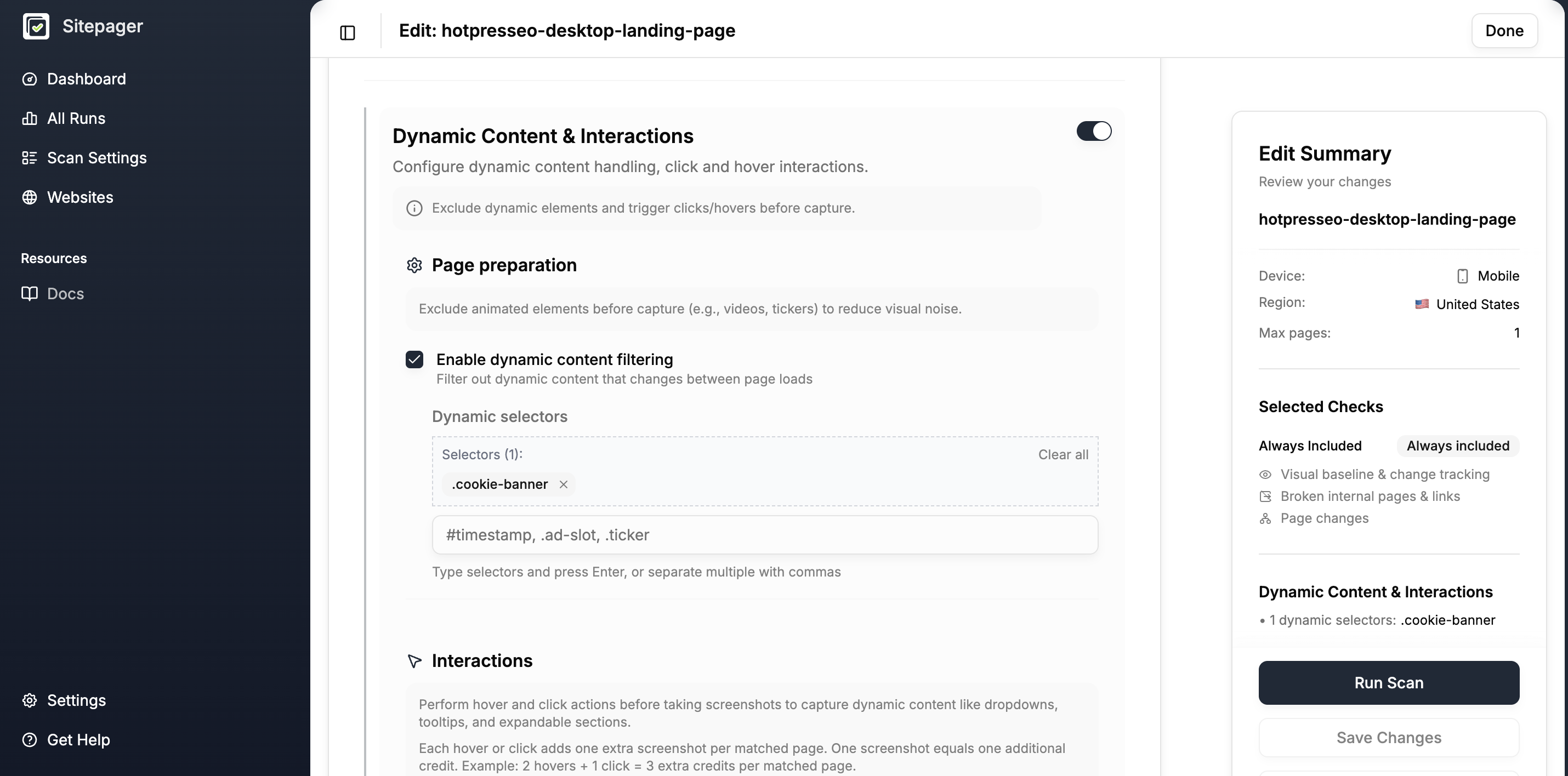Uncheck Enable dynamic content filtering
1568x776 pixels.
414,359
